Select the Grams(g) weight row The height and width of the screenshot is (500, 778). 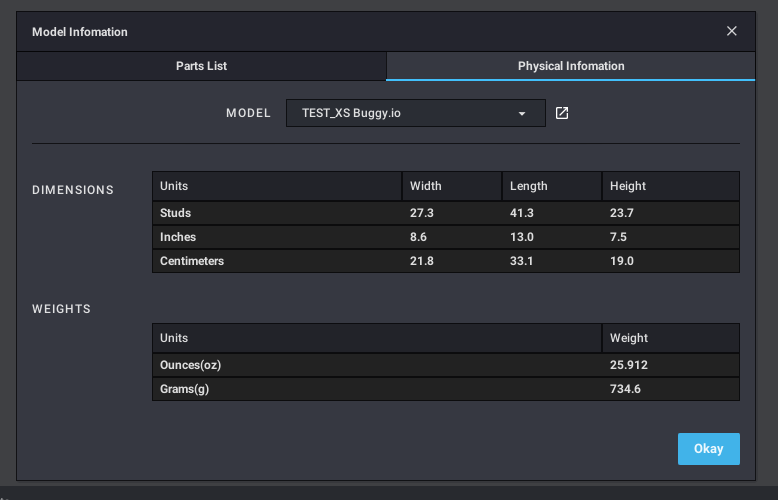point(446,389)
